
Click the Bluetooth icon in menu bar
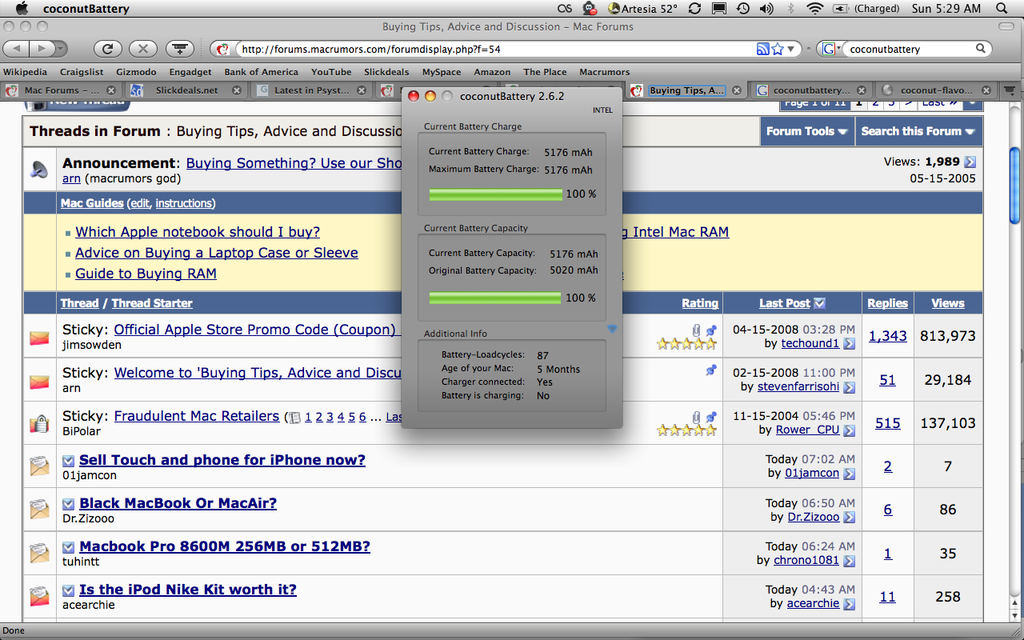click(791, 8)
